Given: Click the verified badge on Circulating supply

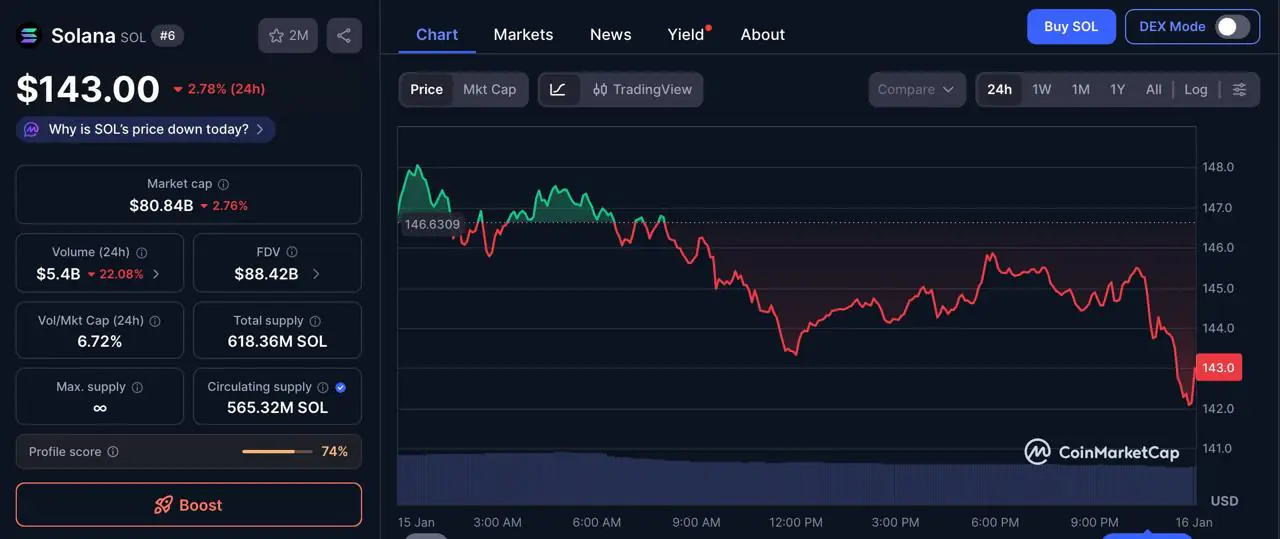Looking at the screenshot, I should click(340, 387).
